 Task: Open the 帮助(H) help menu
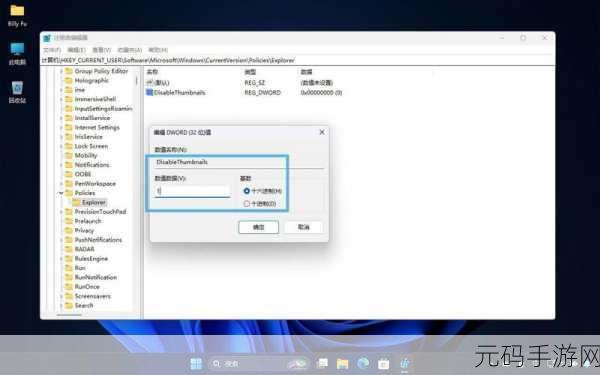click(x=158, y=50)
